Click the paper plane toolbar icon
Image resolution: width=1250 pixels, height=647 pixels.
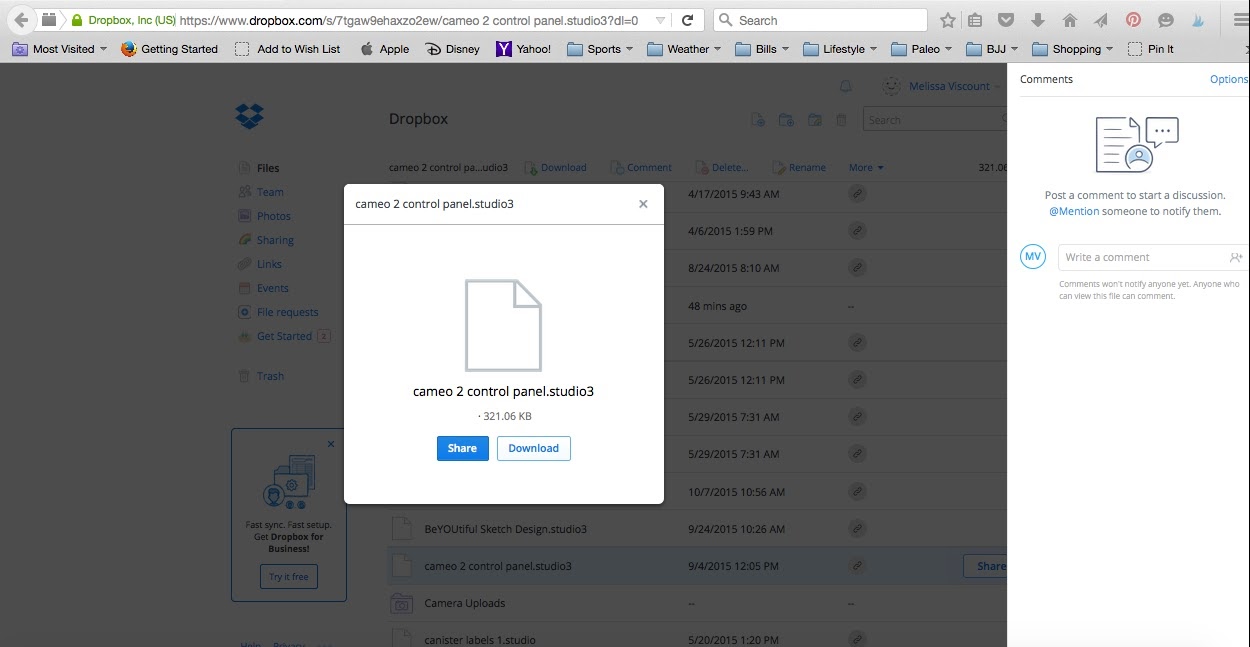(1101, 20)
